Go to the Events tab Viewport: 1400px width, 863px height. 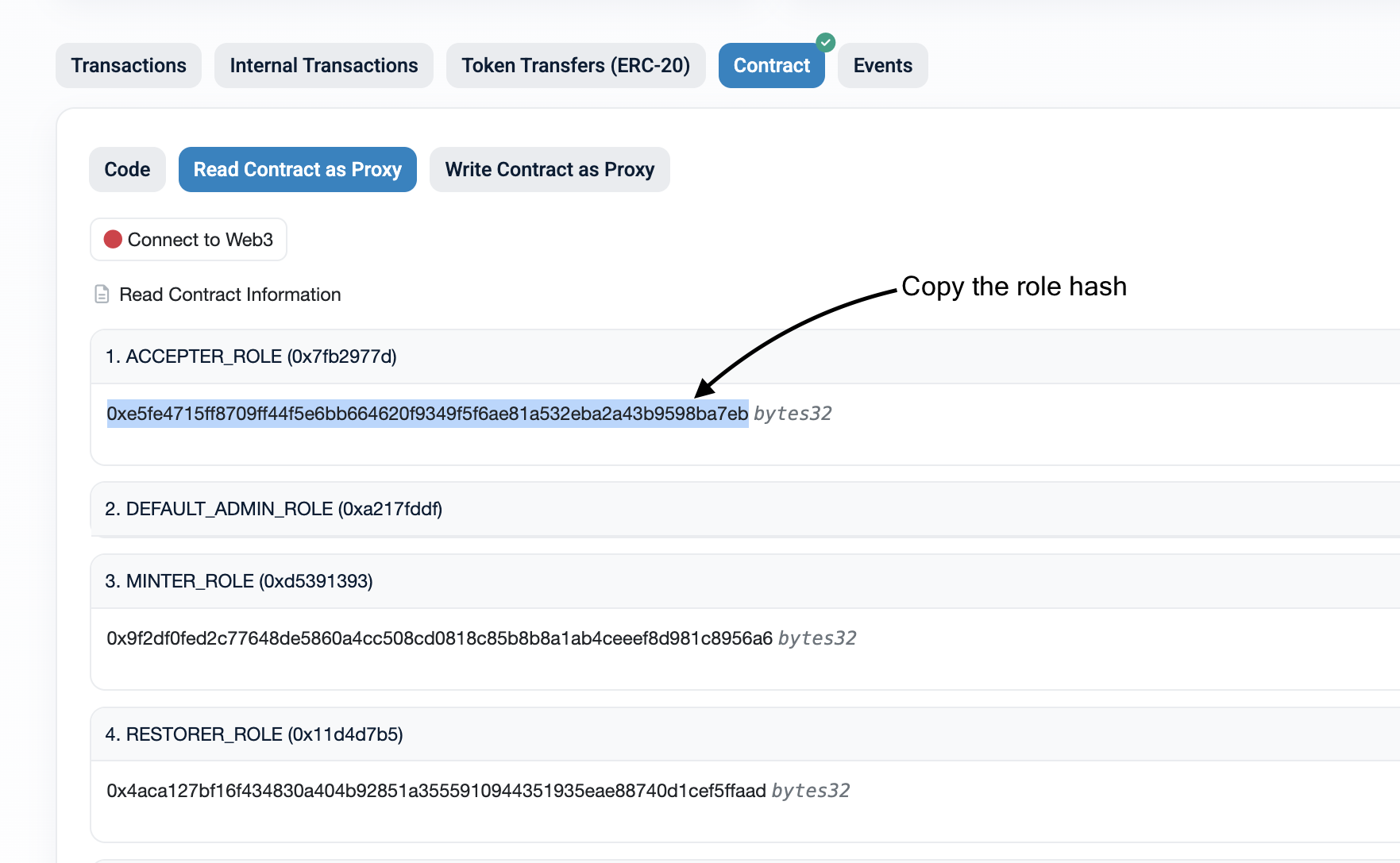[x=883, y=65]
